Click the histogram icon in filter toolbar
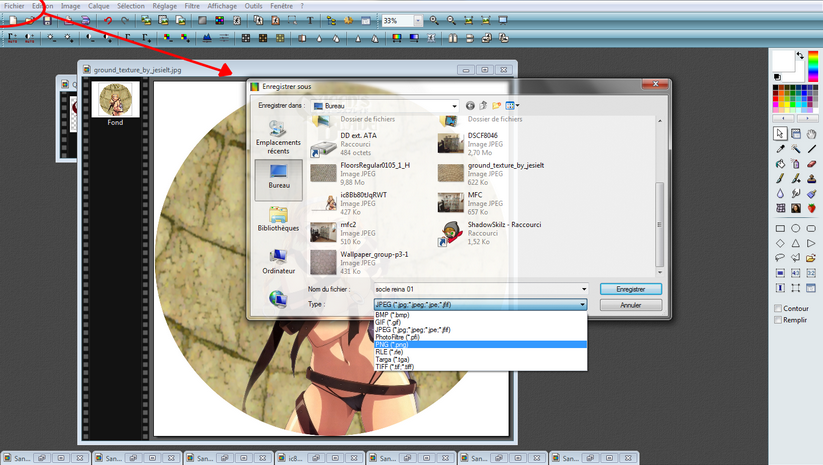The image size is (823, 465). pyautogui.click(x=207, y=38)
